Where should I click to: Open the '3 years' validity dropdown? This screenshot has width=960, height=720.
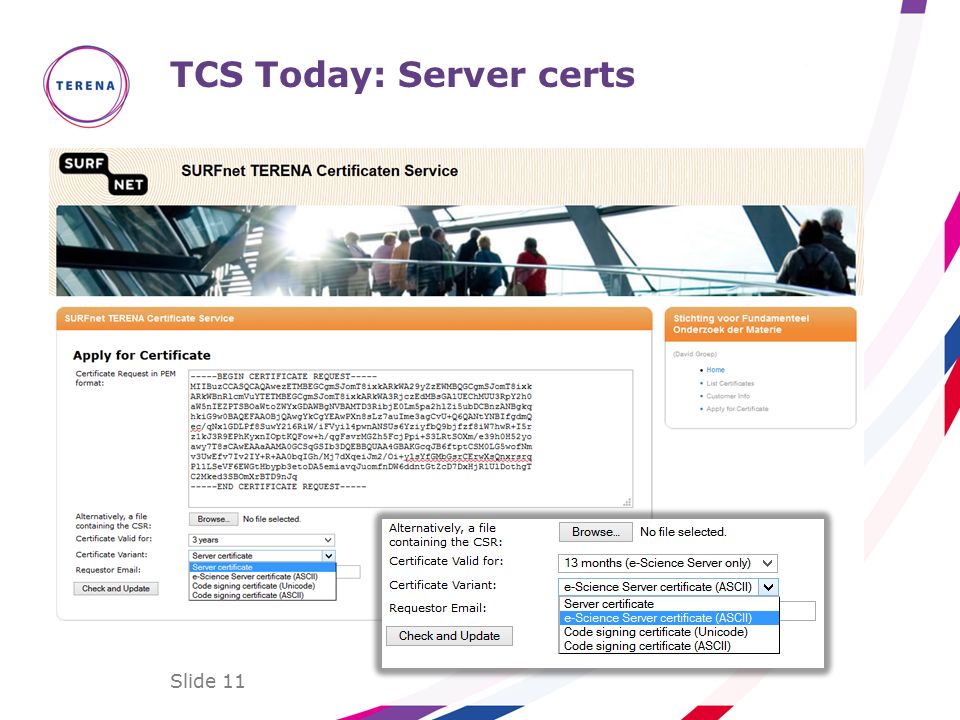point(261,540)
